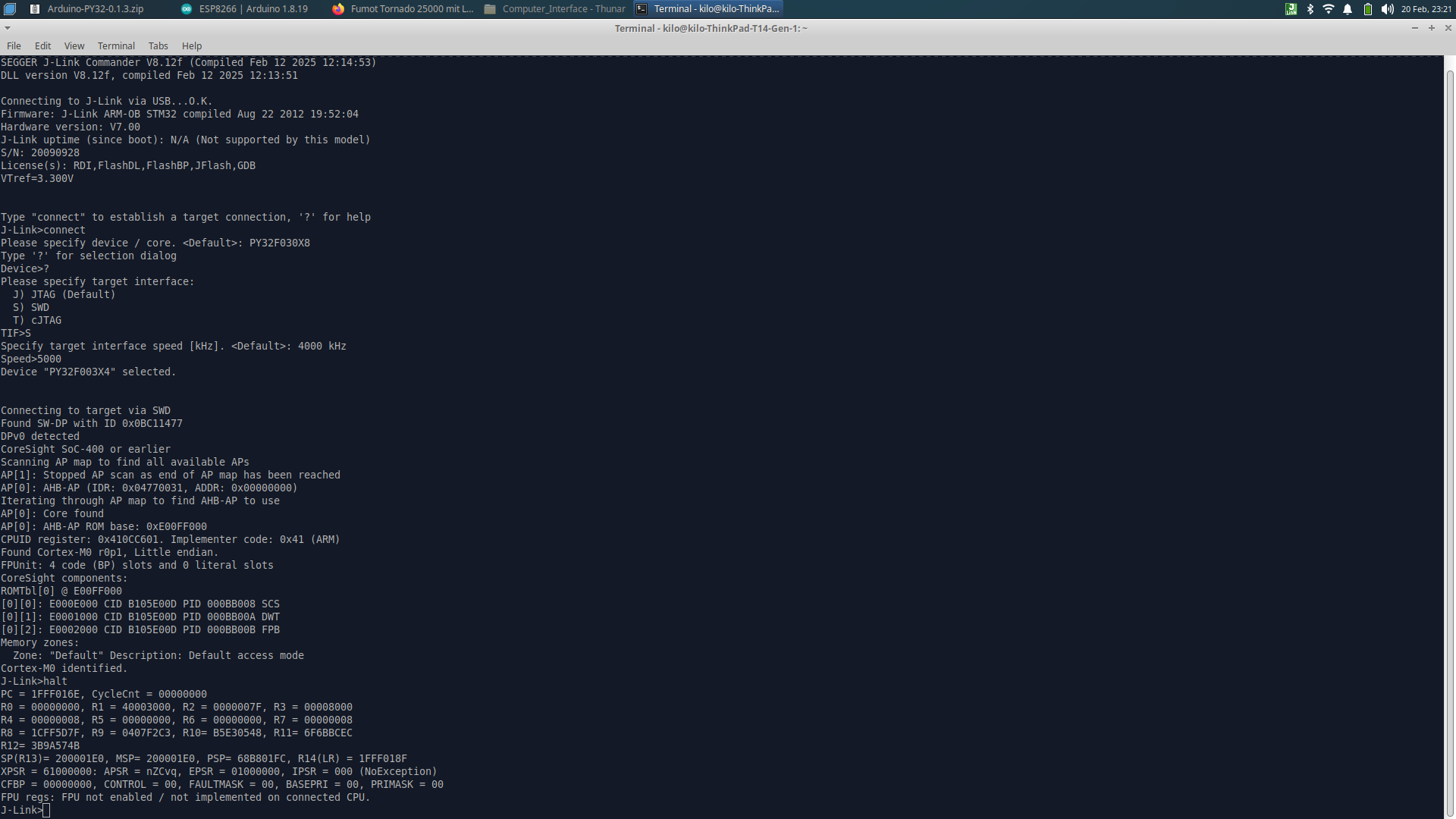This screenshot has width=1456, height=819.
Task: Click the 'FPU regs: FPU not enabled' line
Action: (186, 797)
